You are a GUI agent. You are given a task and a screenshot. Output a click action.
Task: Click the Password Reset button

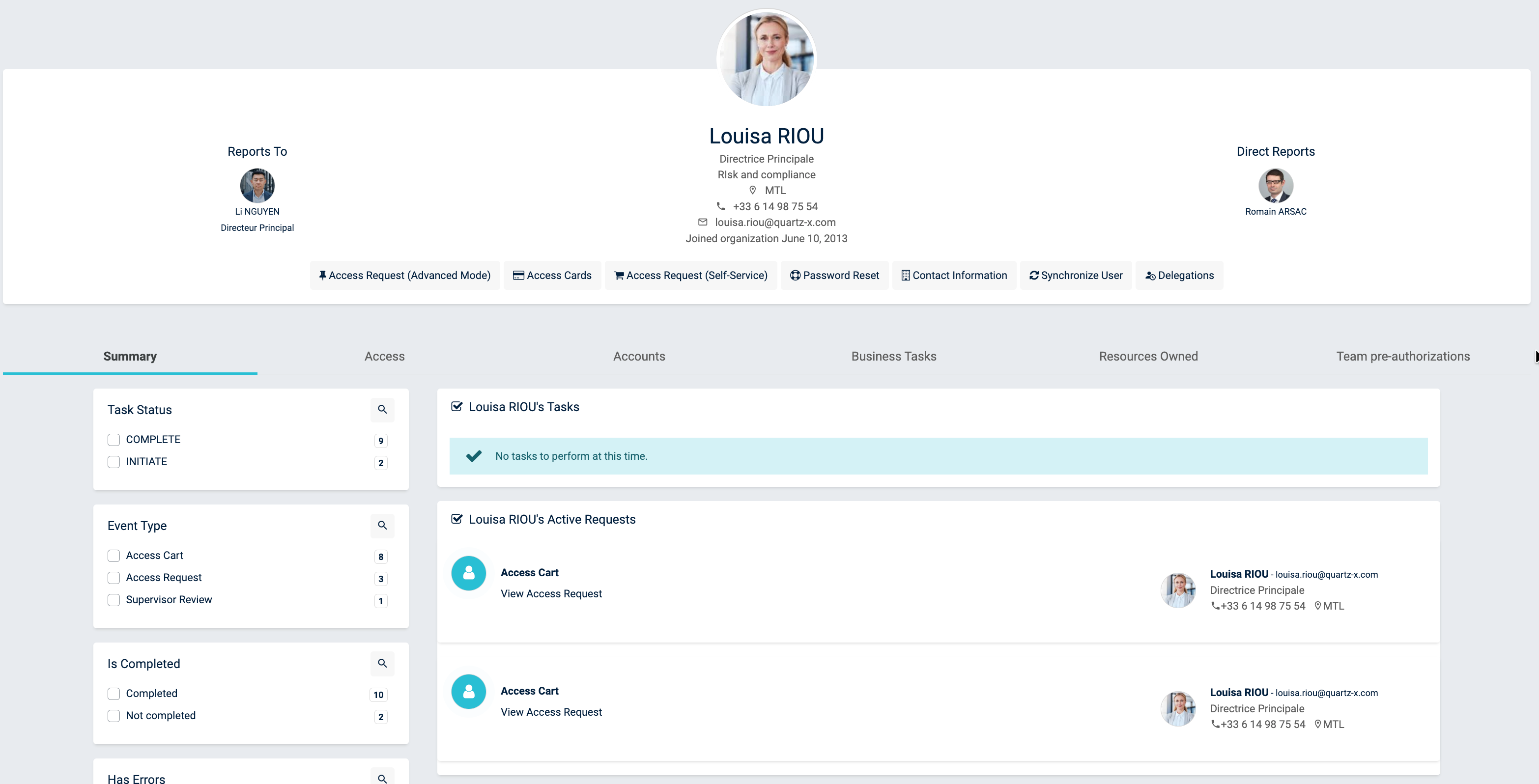coord(834,275)
